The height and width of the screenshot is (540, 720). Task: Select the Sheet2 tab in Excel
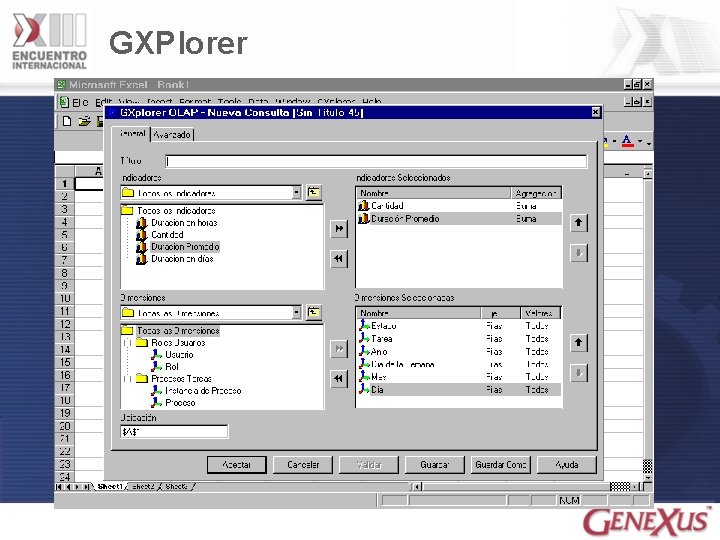coord(143,486)
